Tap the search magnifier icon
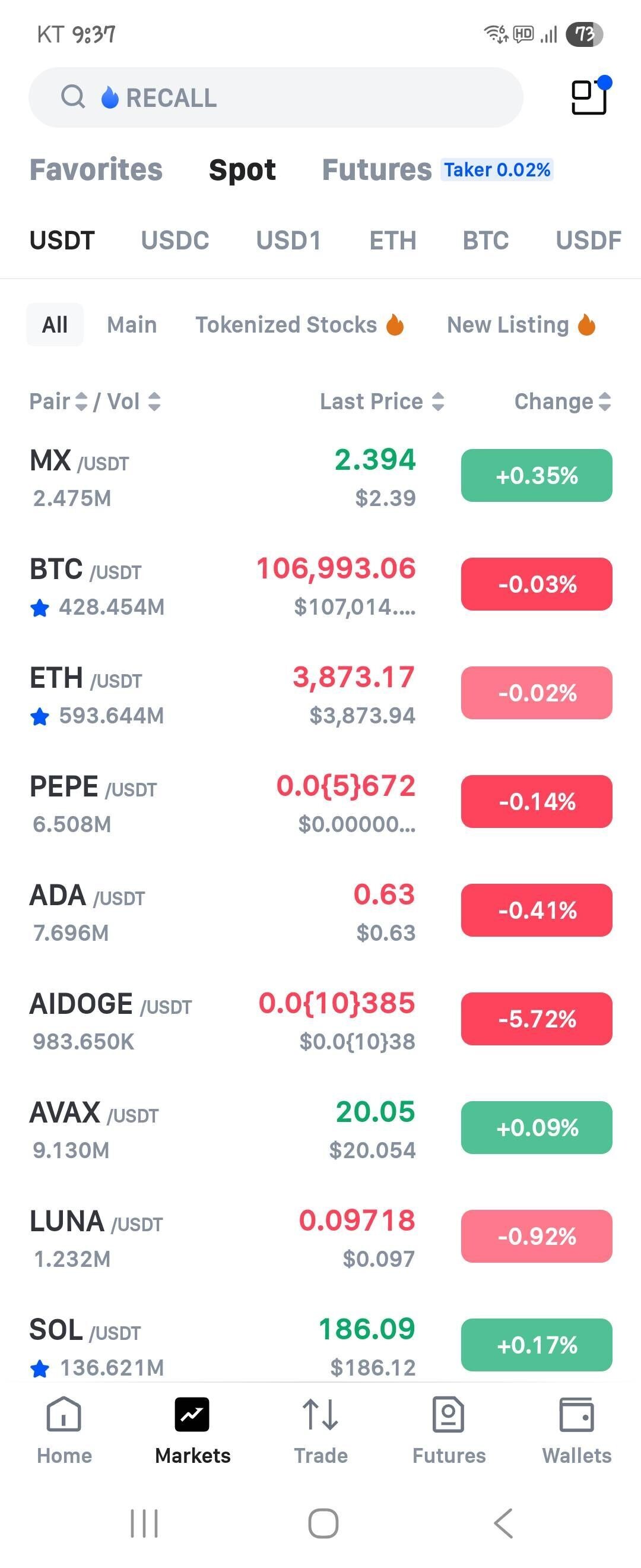Viewport: 641px width, 1568px height. point(73,96)
